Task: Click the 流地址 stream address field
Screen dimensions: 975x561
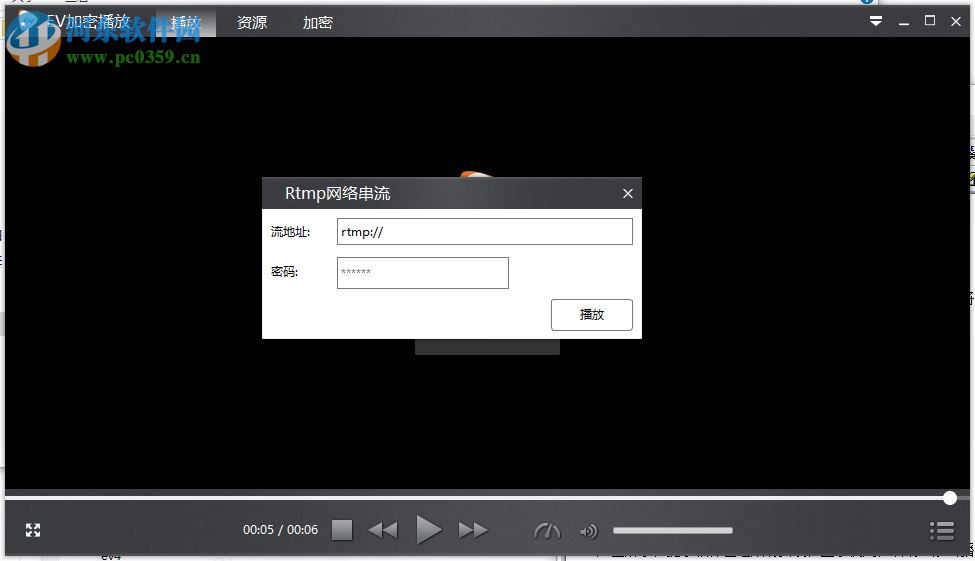Action: [x=484, y=231]
